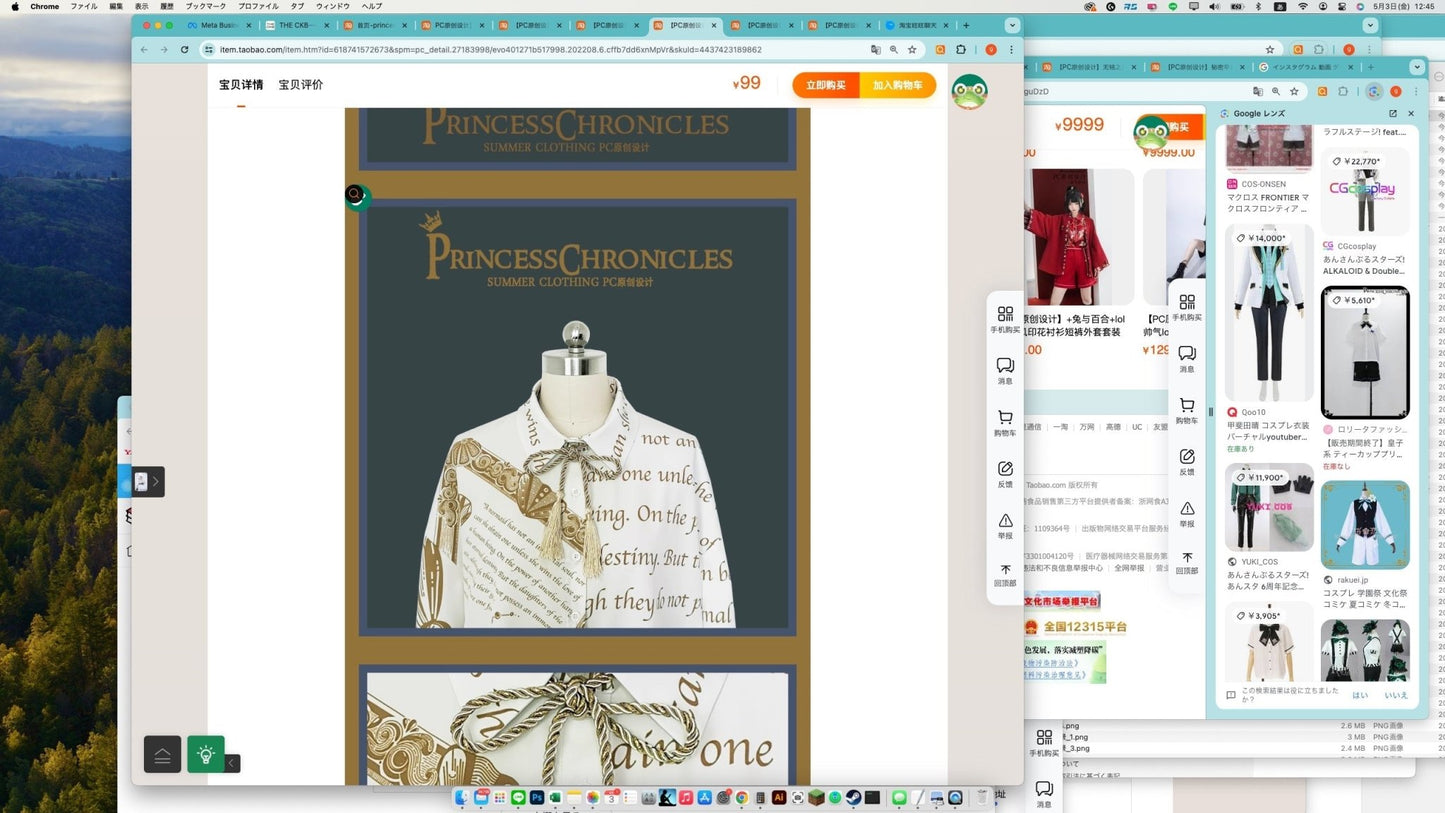Answer はい to the Lens feedback prompt
The image size is (1445, 813).
click(1360, 695)
